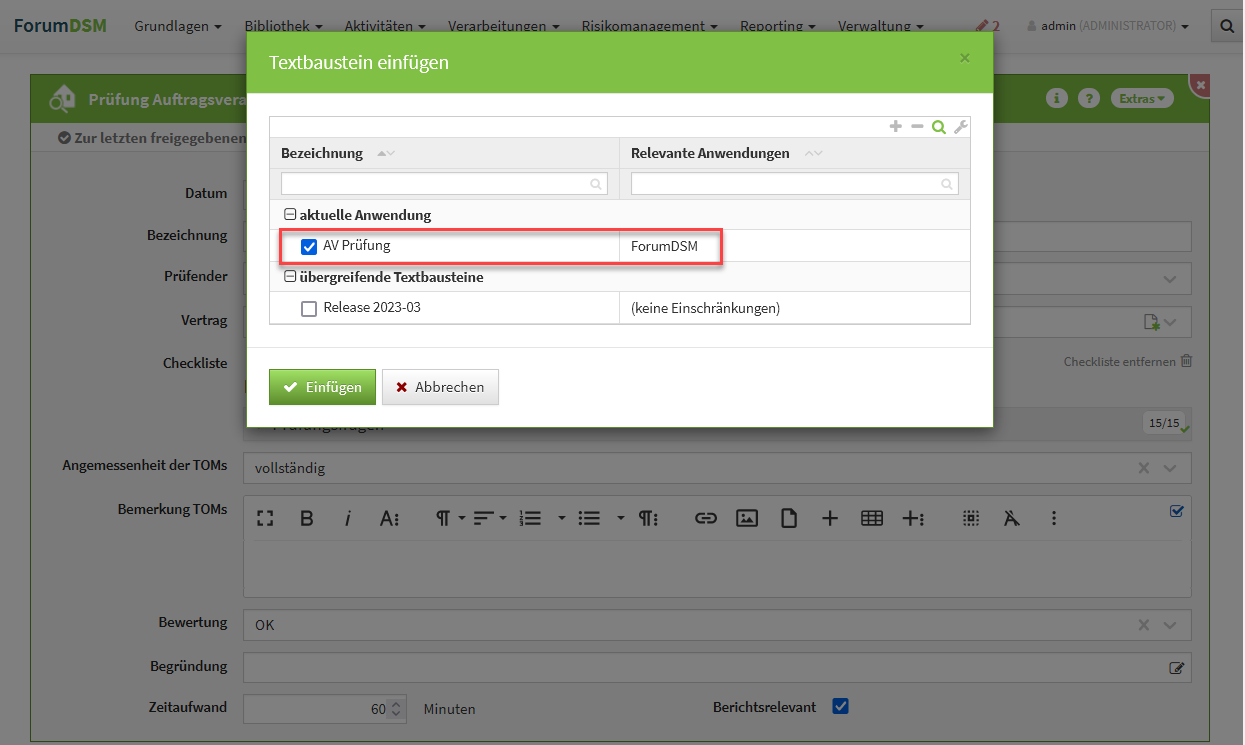Open the Extras dropdown
The image size is (1245, 745).
tap(1142, 98)
